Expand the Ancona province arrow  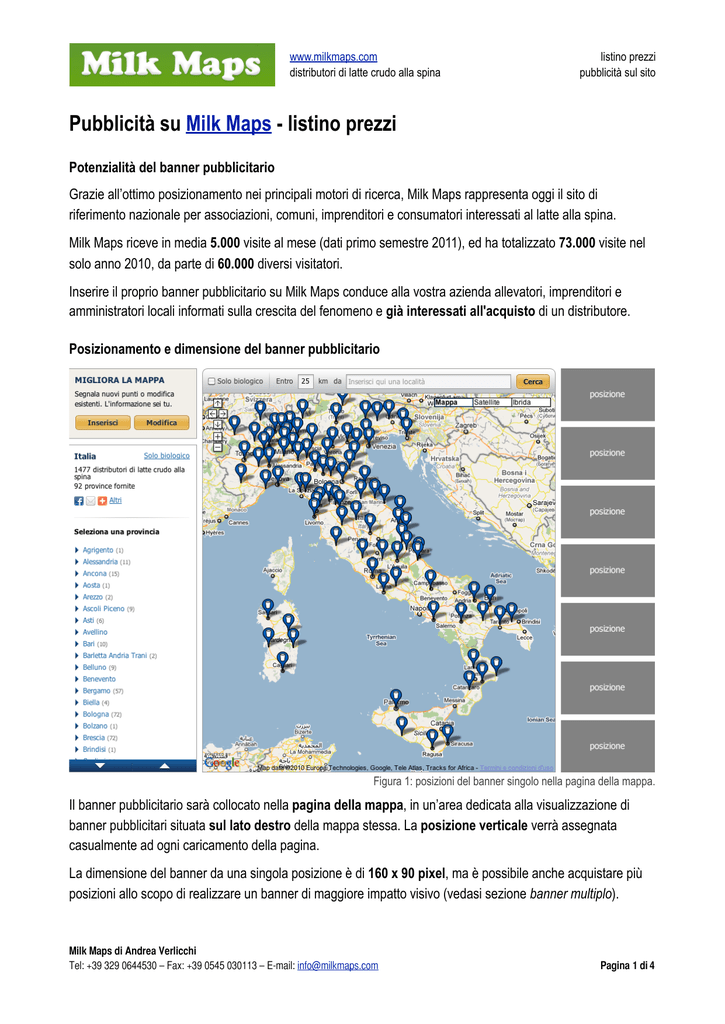[76, 574]
